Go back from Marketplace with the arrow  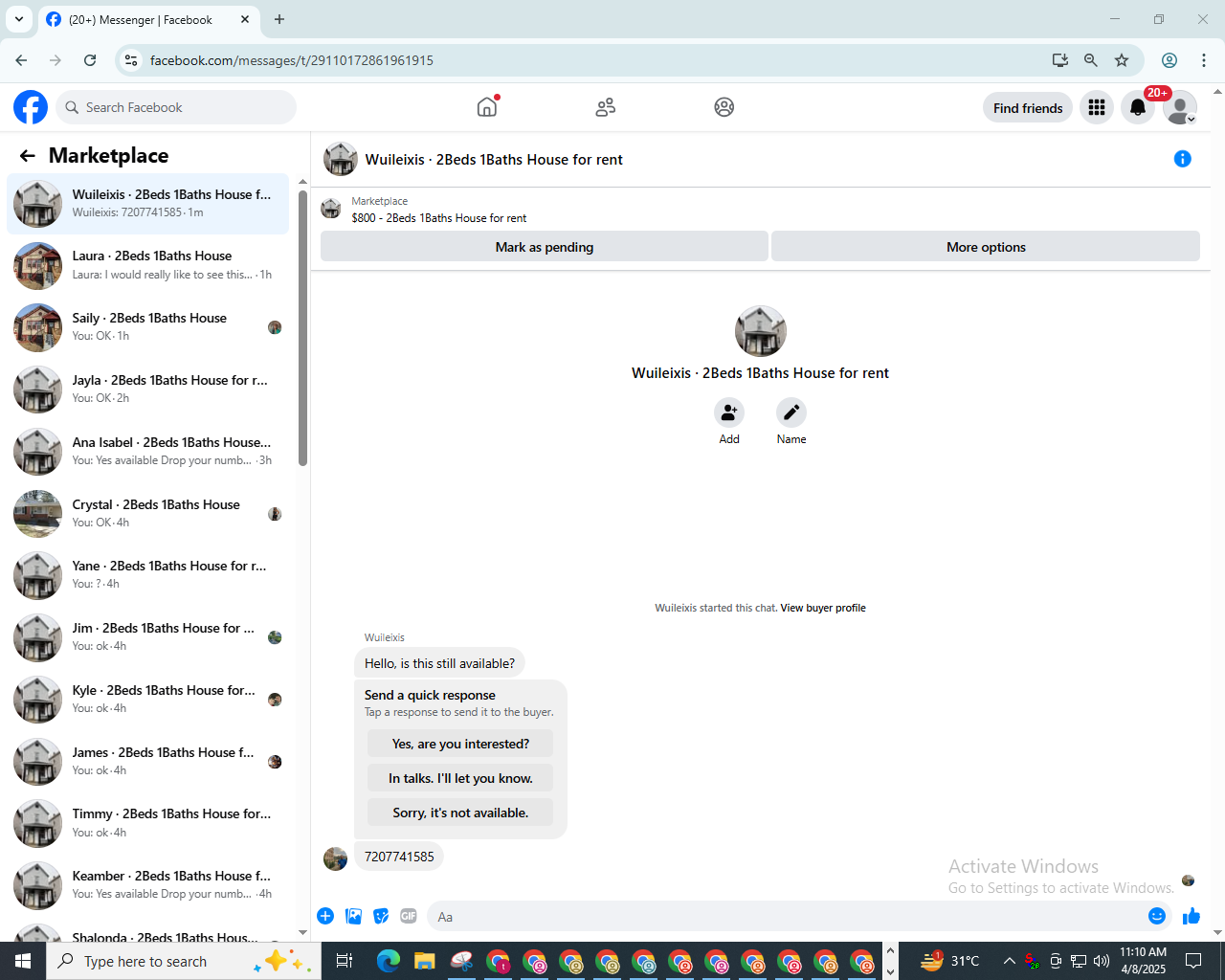tap(27, 156)
